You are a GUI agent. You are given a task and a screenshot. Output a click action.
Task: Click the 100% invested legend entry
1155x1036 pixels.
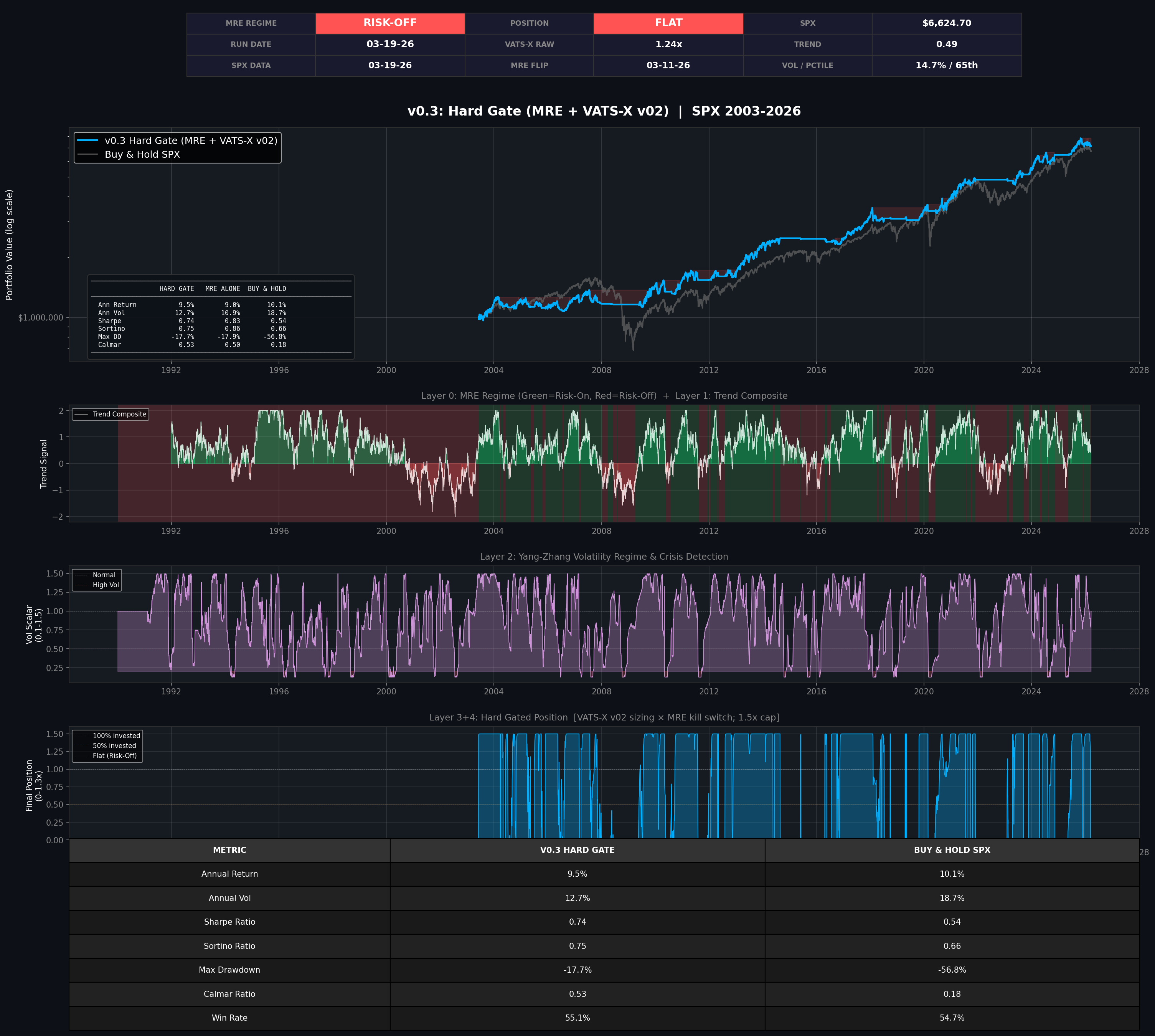[116, 736]
